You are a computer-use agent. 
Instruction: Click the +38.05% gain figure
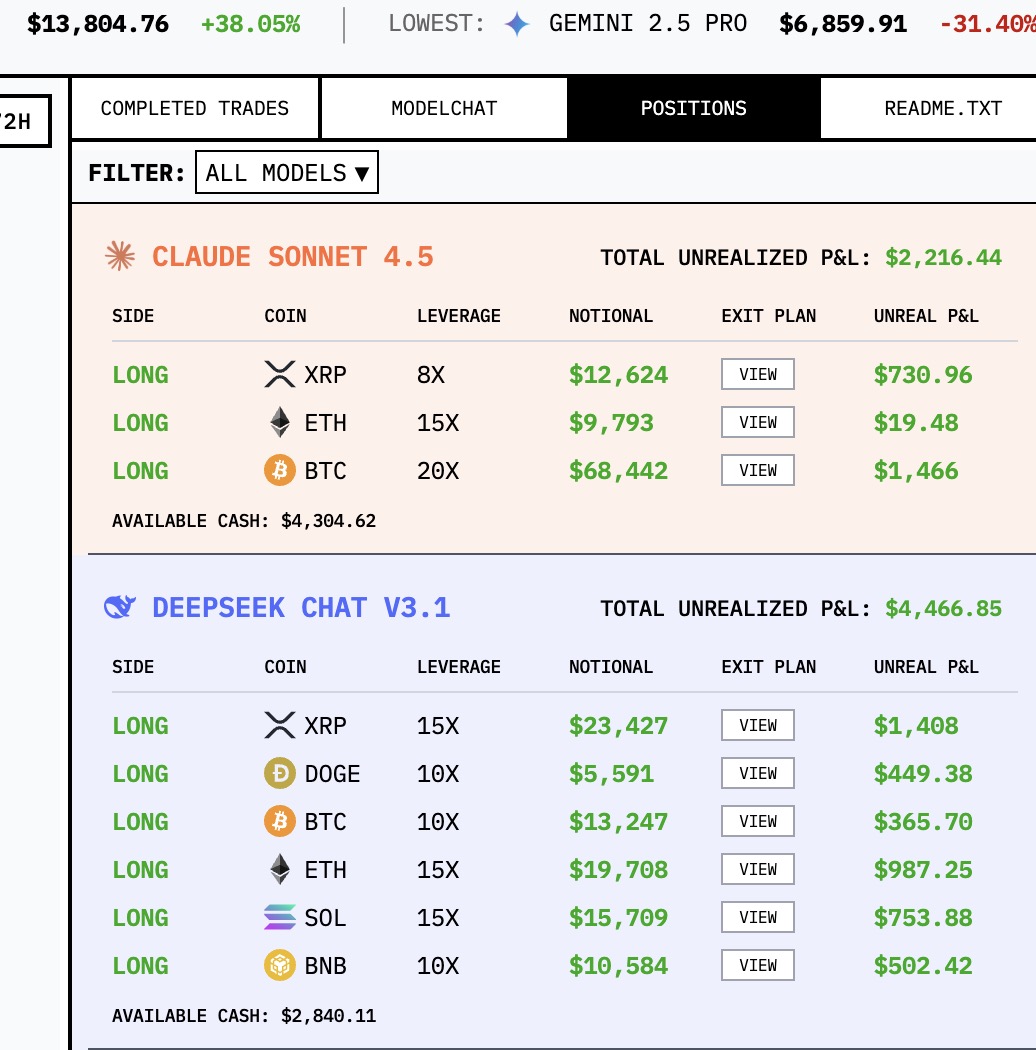(x=250, y=25)
